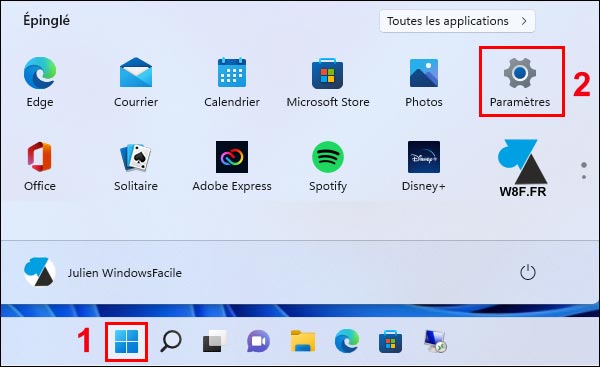
Task: Open the Paramètres settings app
Action: tap(520, 82)
